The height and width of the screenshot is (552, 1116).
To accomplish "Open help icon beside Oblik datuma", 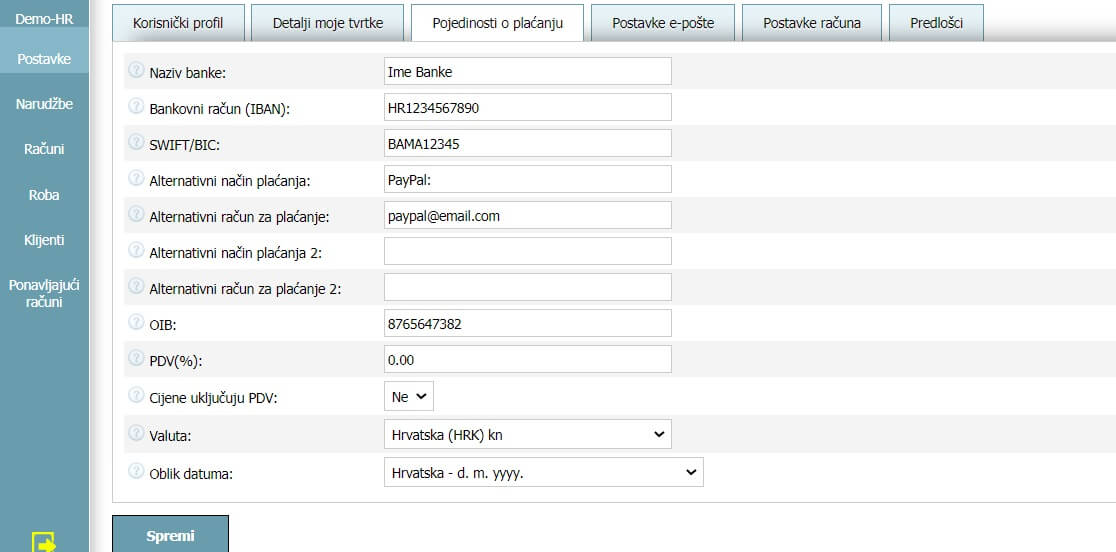I will [136, 470].
